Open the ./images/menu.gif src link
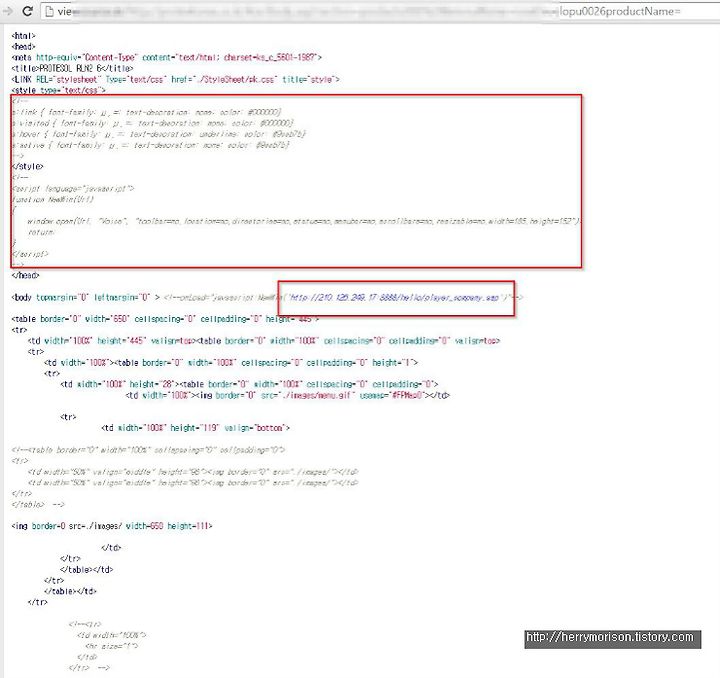This screenshot has height=678, width=720. (x=317, y=395)
